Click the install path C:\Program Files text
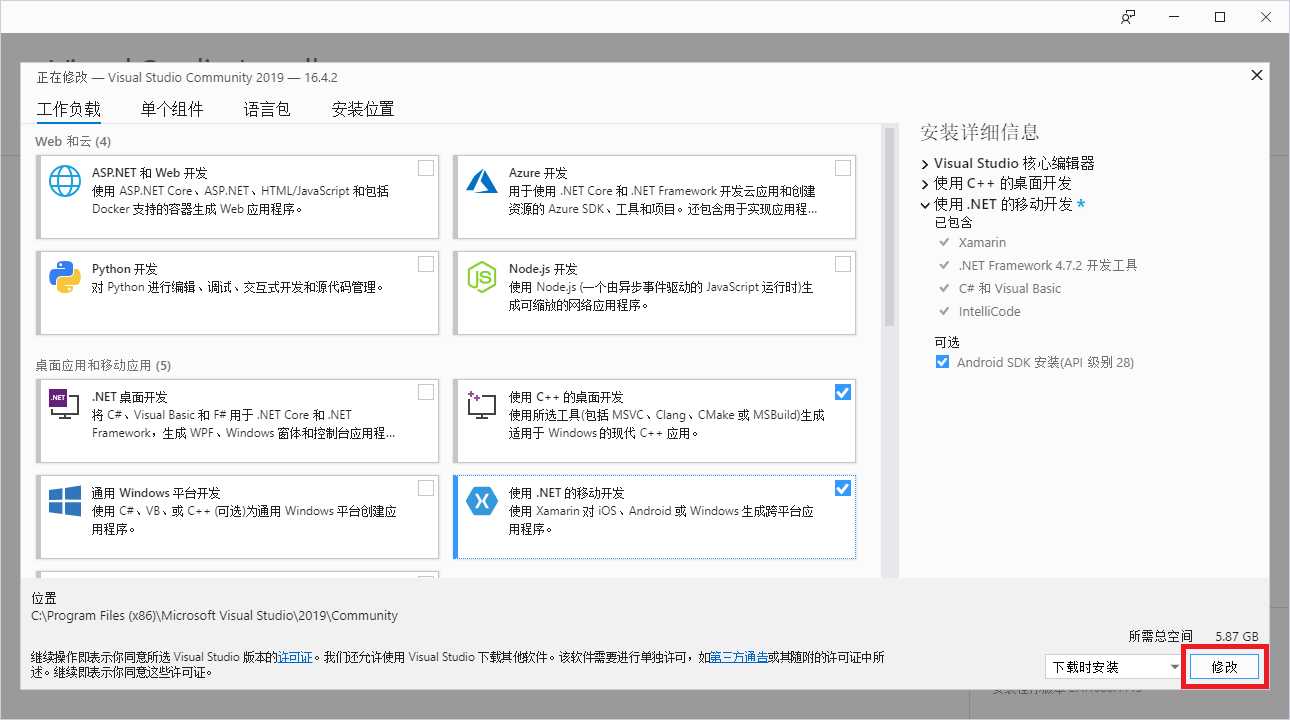Image resolution: width=1290 pixels, height=720 pixels. point(215,615)
